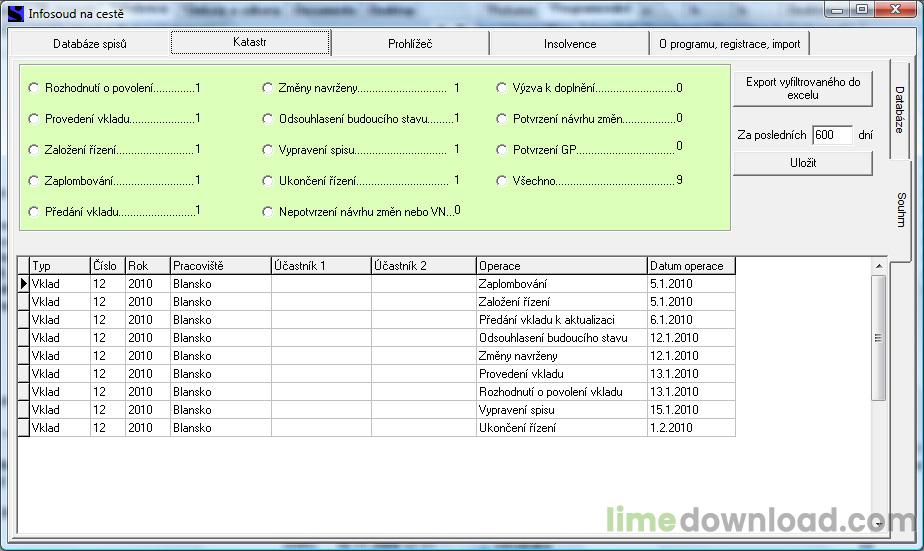This screenshot has height=551, width=924.
Task: Click the Infosoud app icon in title bar
Action: tap(15, 13)
